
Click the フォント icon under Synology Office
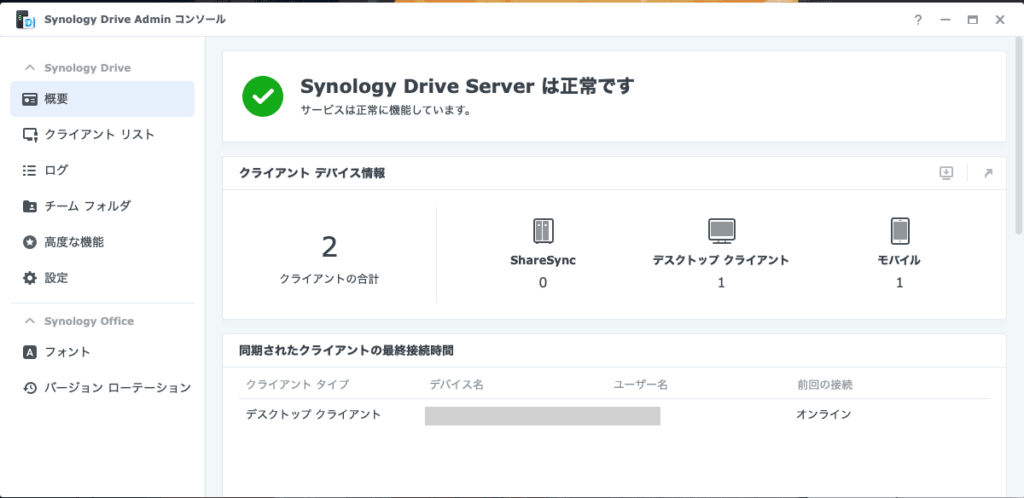coord(30,352)
